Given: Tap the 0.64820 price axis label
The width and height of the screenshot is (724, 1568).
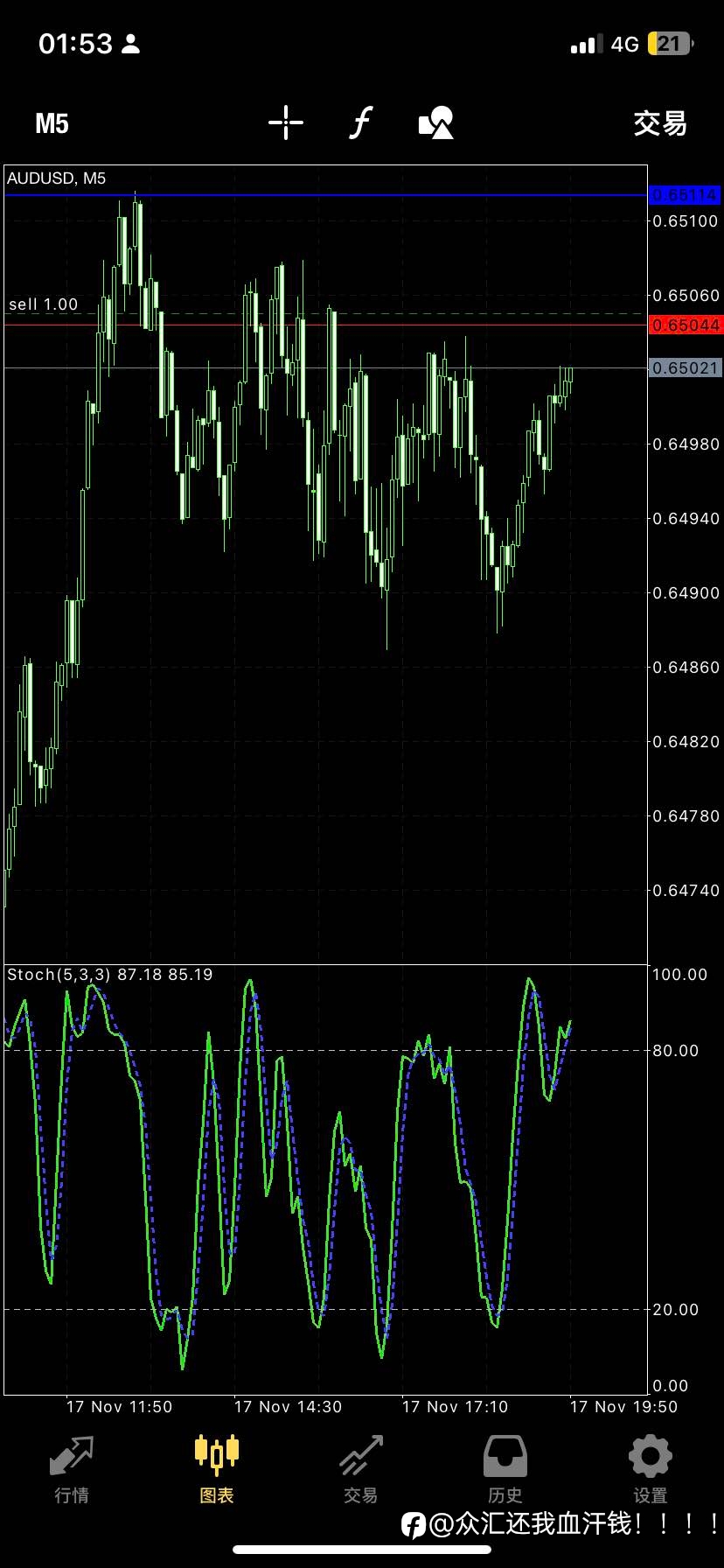Looking at the screenshot, I should tap(686, 742).
